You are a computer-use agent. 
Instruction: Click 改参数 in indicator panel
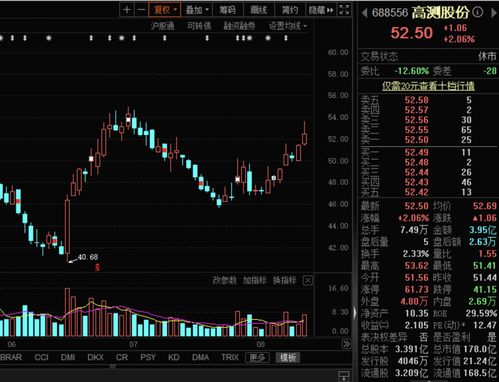click(225, 280)
